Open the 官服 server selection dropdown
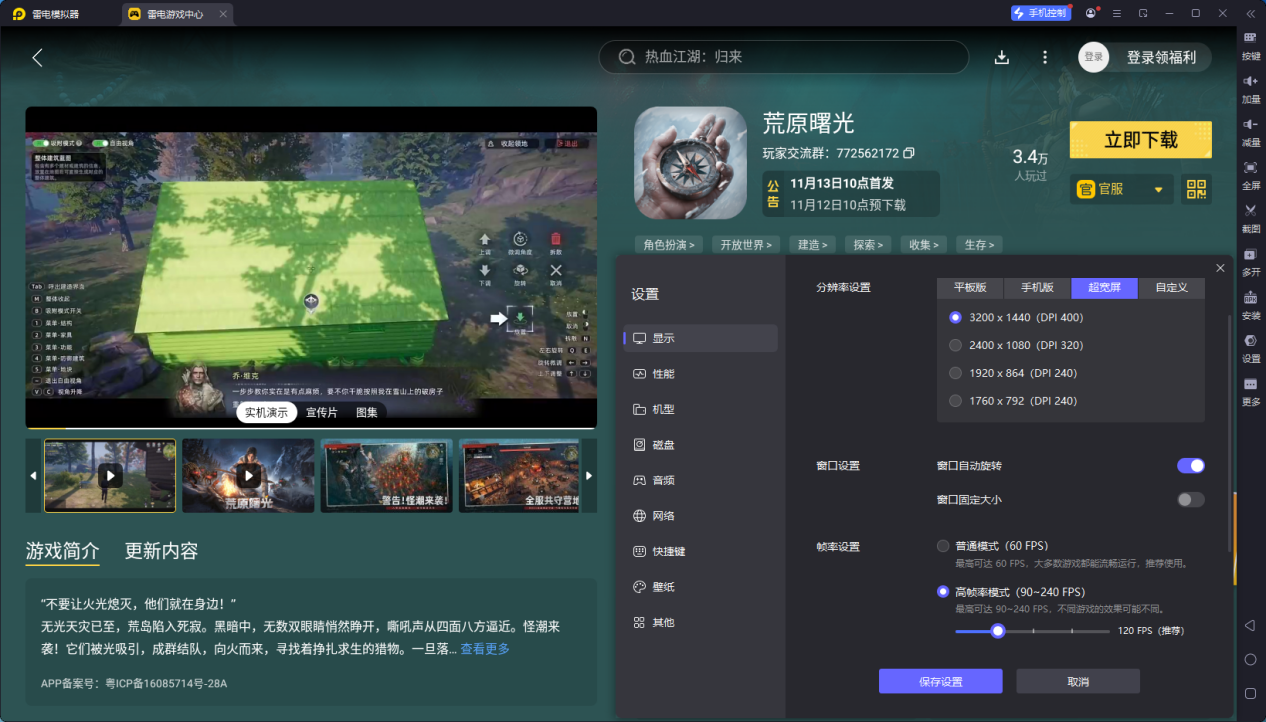 click(x=1120, y=189)
